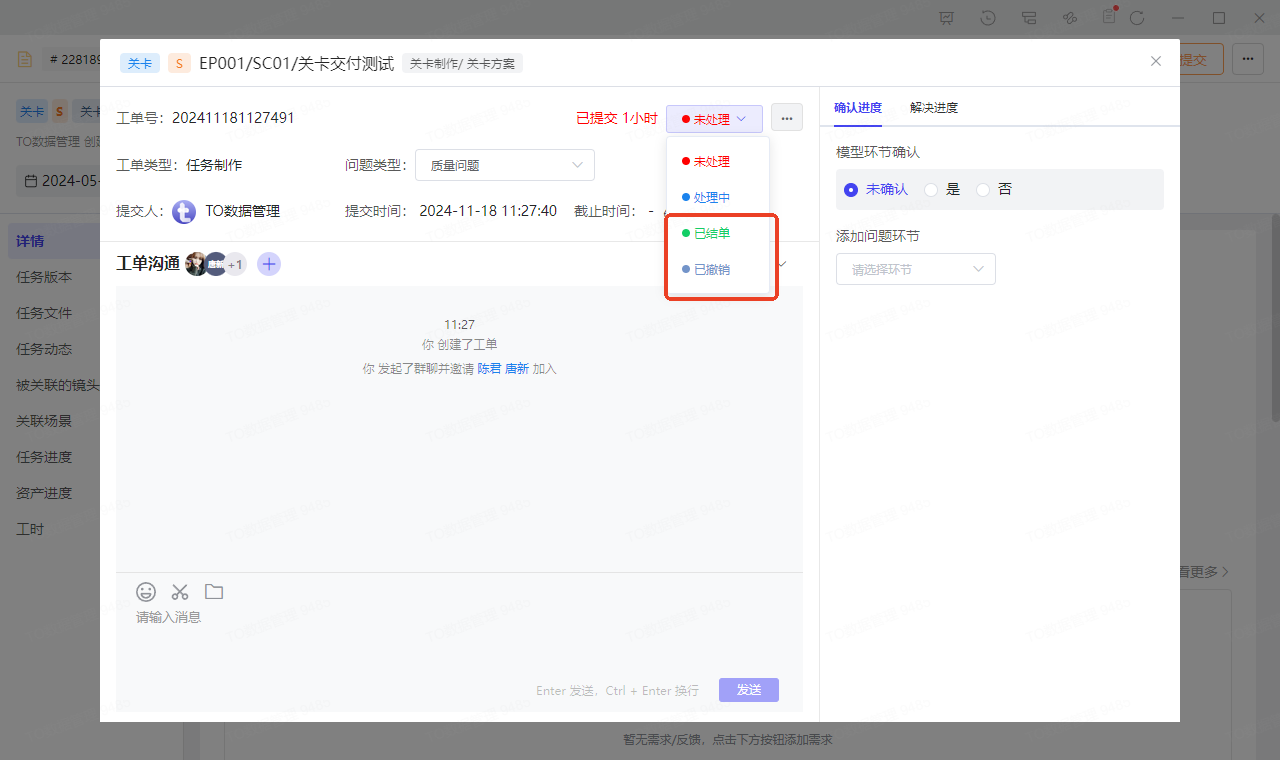Choose 已结单 from the status list

pyautogui.click(x=712, y=233)
